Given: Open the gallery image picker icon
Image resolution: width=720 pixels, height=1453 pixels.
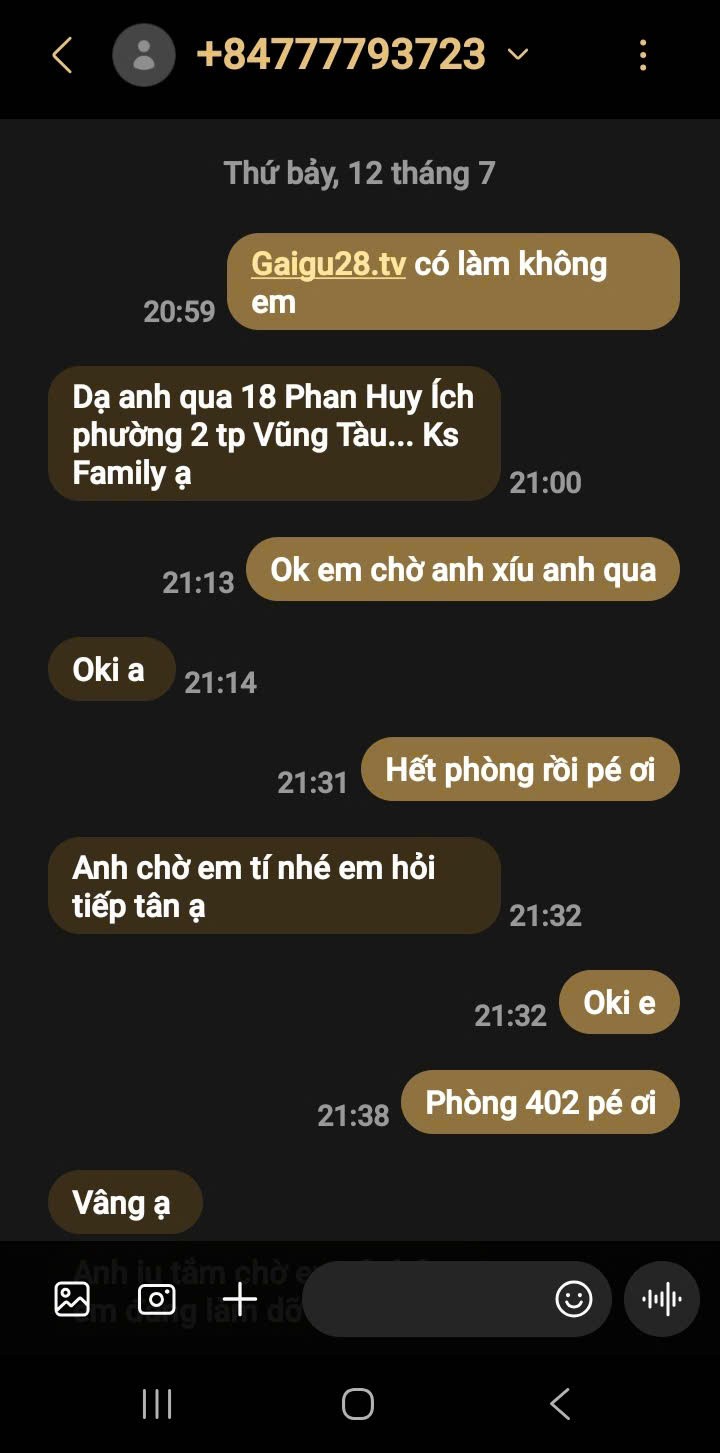Looking at the screenshot, I should pyautogui.click(x=72, y=1299).
